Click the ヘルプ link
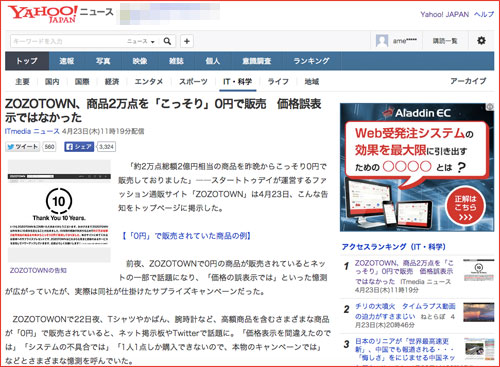This screenshot has width=500, height=367. click(x=484, y=14)
